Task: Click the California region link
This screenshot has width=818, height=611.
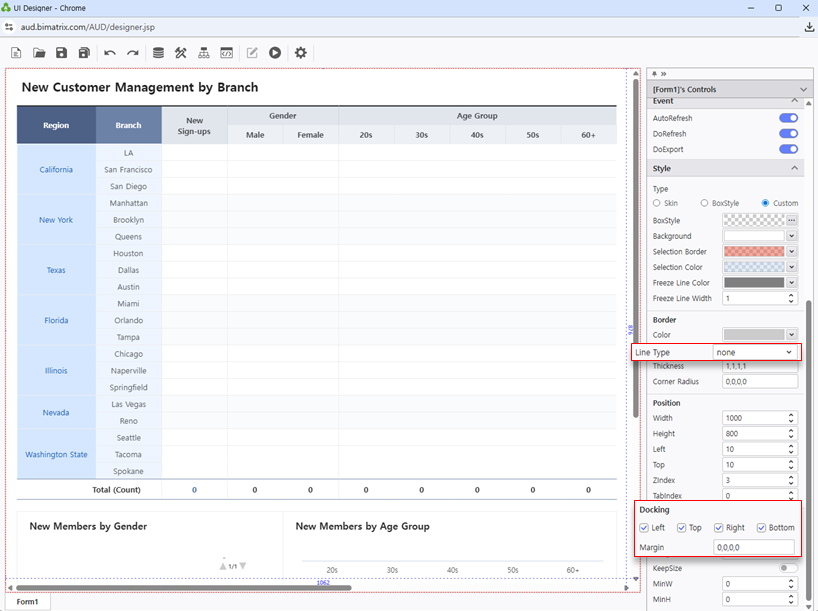Action: [x=56, y=170]
